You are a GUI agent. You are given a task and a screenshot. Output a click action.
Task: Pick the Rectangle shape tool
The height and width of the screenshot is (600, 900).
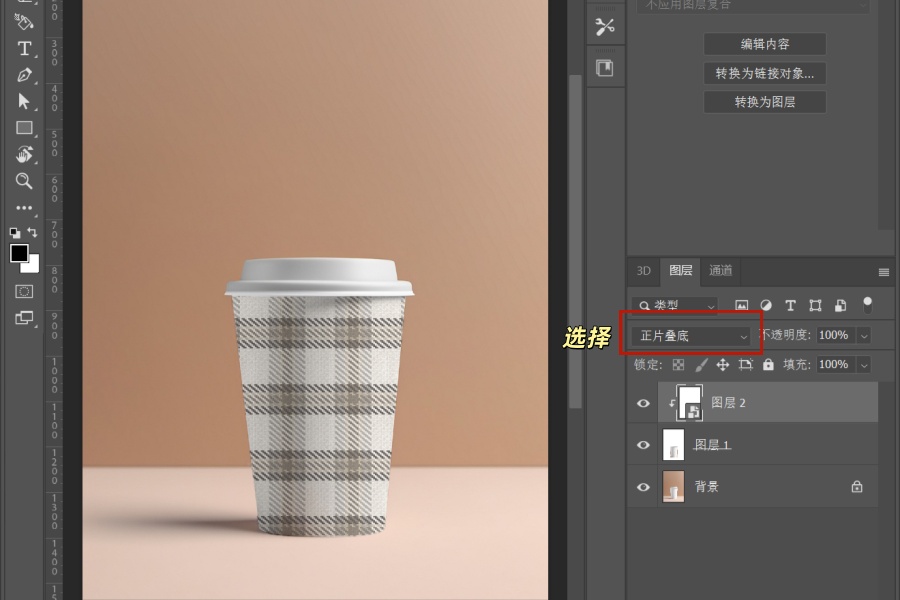[24, 127]
